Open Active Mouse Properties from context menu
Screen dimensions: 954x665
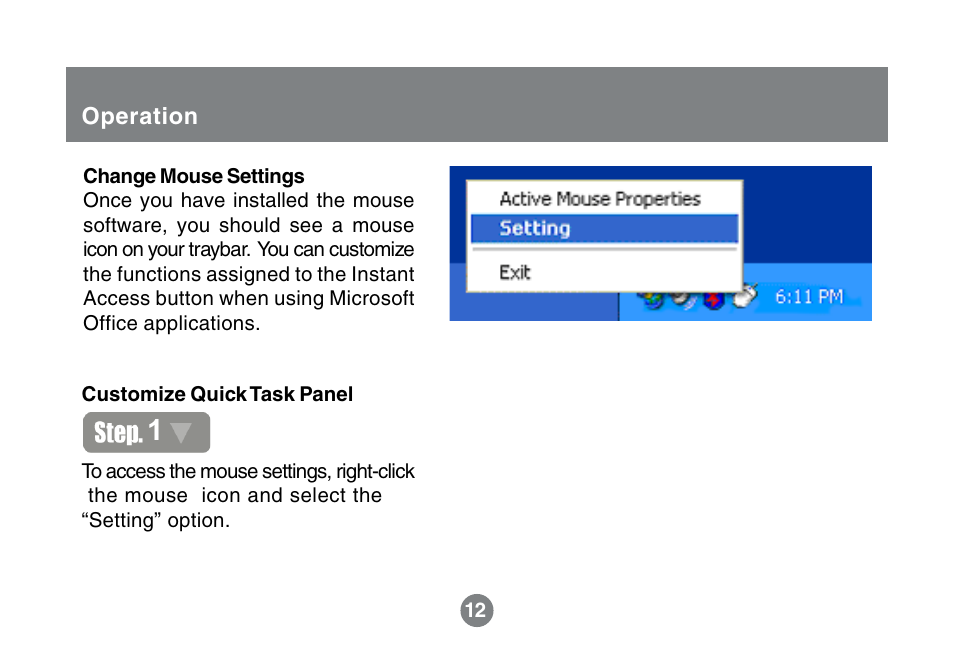click(x=599, y=199)
